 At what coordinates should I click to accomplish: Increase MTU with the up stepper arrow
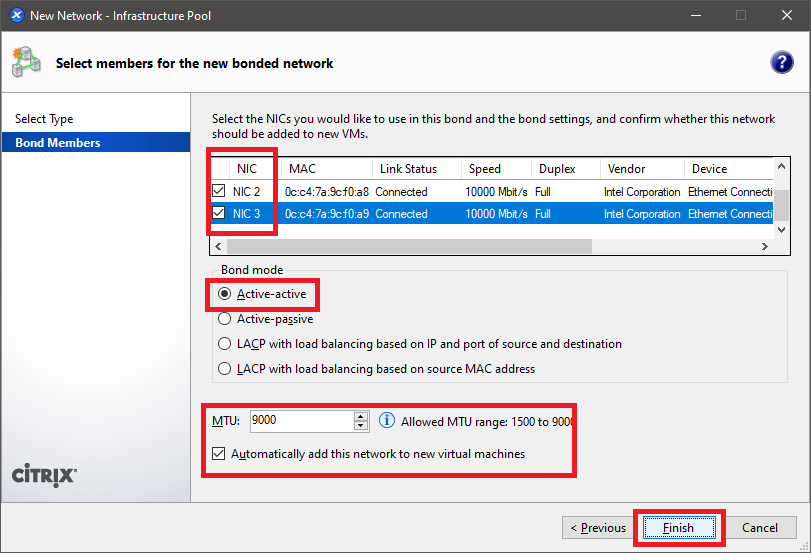(361, 416)
